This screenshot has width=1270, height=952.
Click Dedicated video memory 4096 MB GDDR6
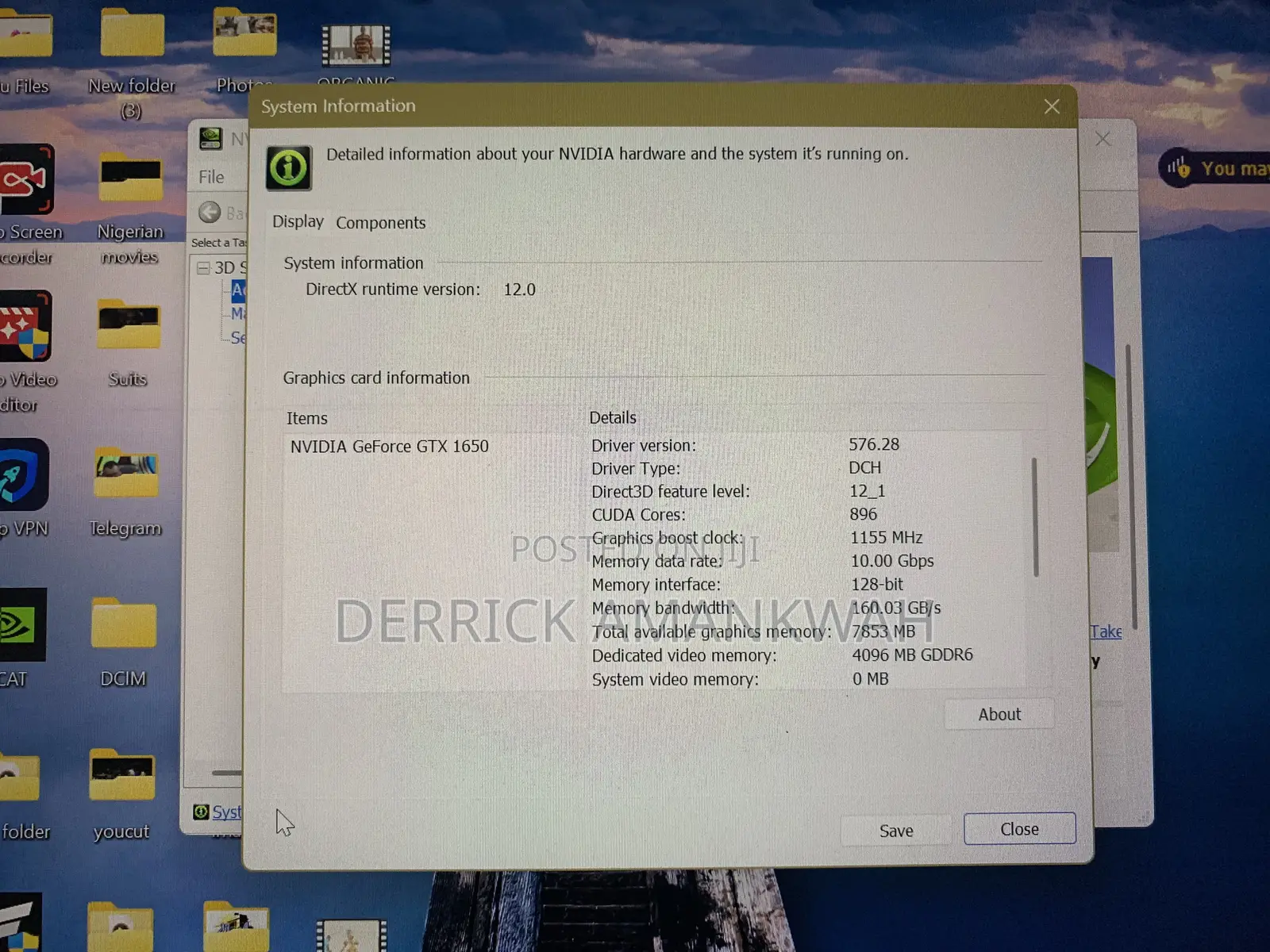coord(912,654)
